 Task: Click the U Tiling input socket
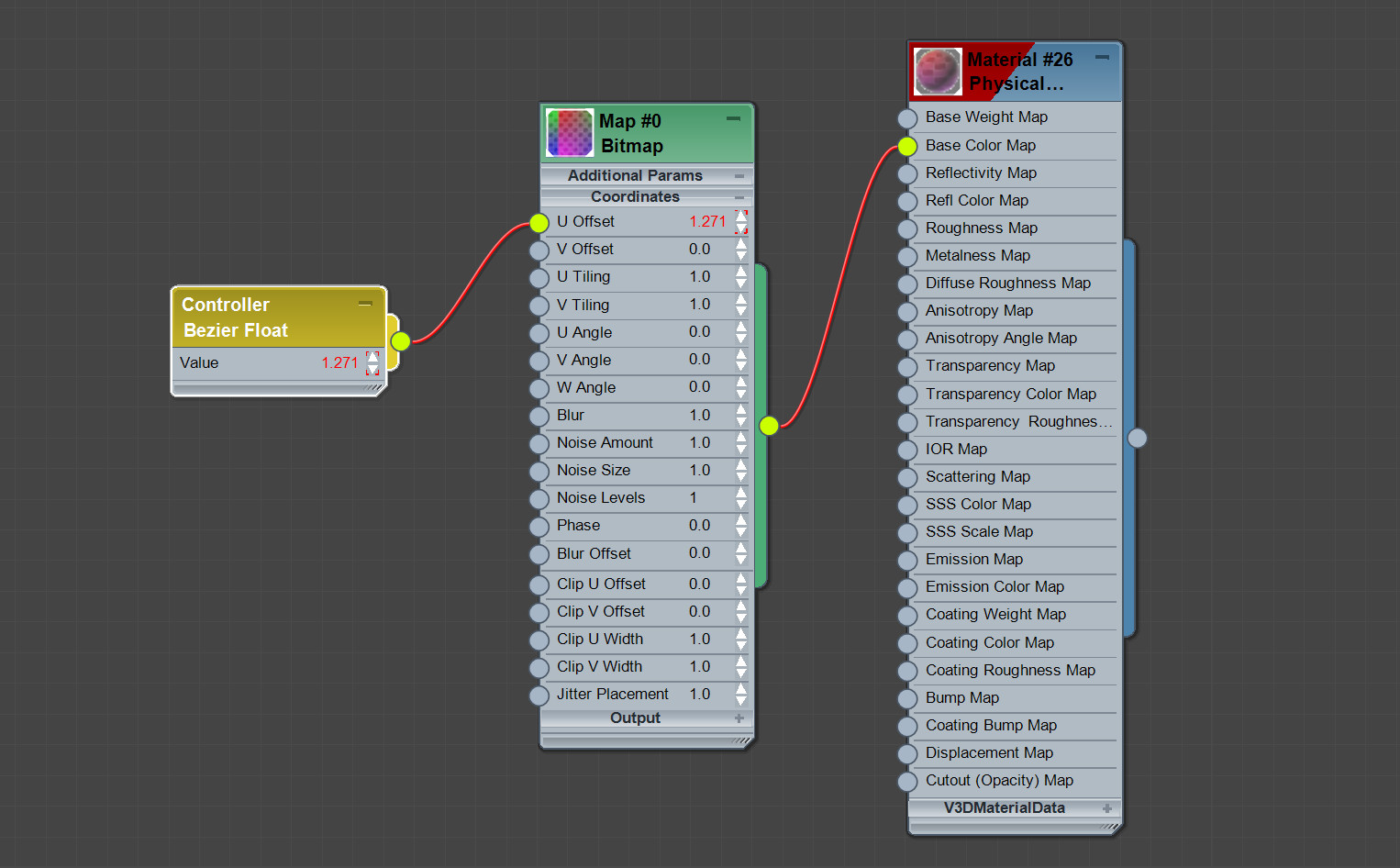(x=539, y=277)
